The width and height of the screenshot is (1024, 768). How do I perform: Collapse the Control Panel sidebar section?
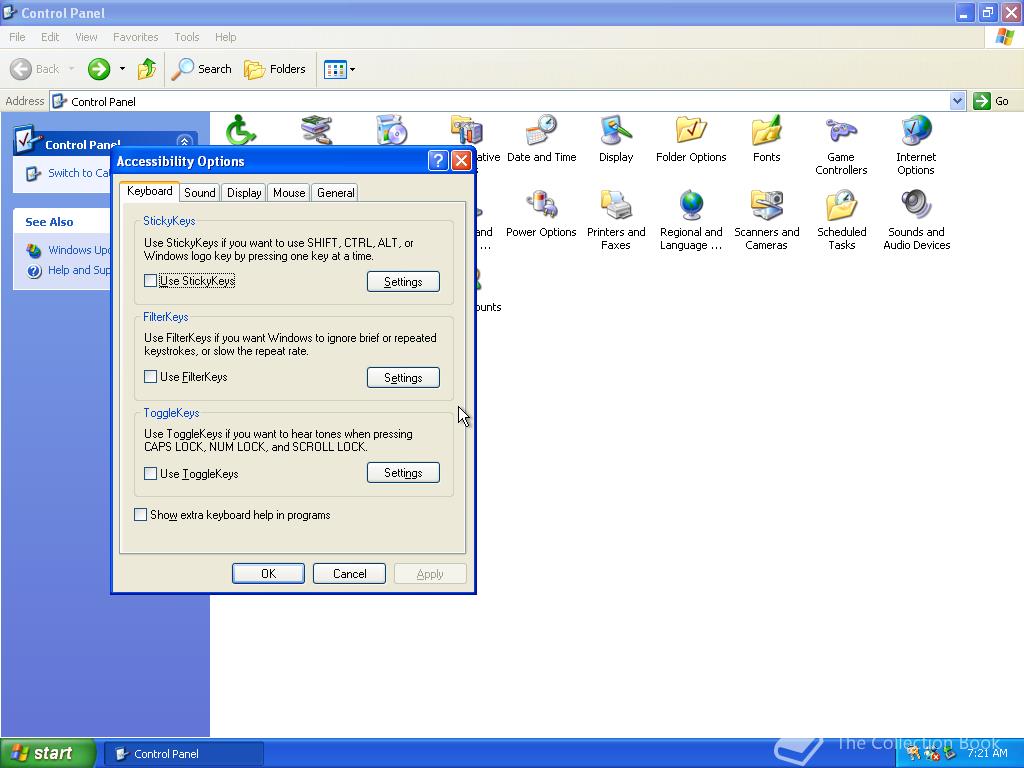click(184, 142)
